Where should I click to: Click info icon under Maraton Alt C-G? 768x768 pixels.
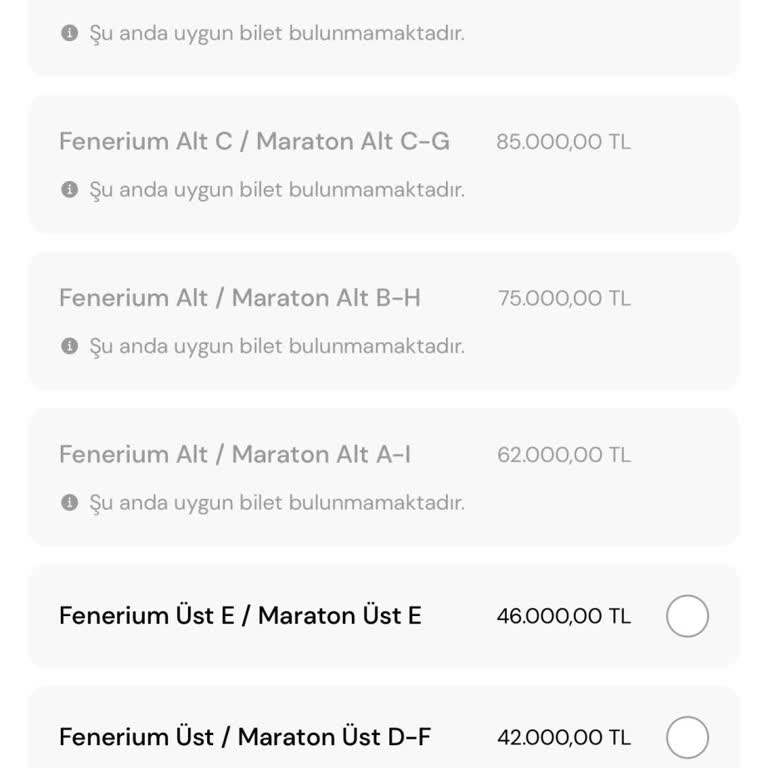coord(69,189)
